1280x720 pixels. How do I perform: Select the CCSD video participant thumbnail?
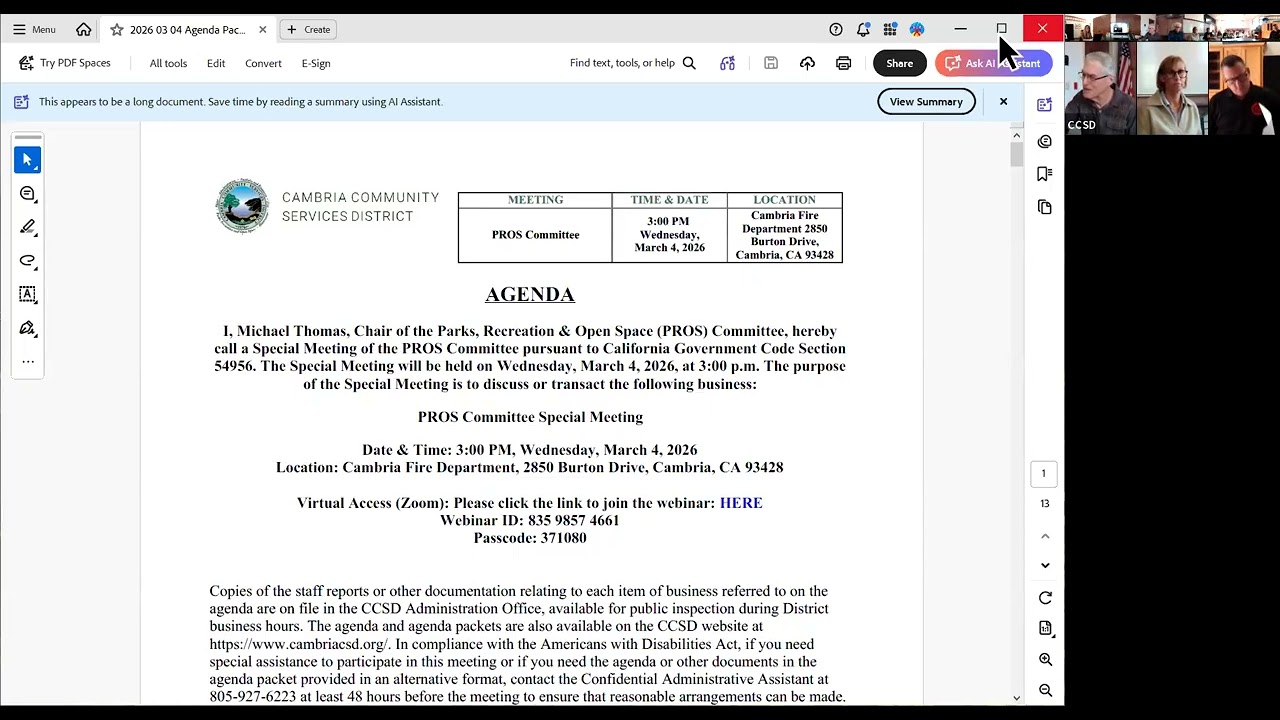pyautogui.click(x=1100, y=88)
